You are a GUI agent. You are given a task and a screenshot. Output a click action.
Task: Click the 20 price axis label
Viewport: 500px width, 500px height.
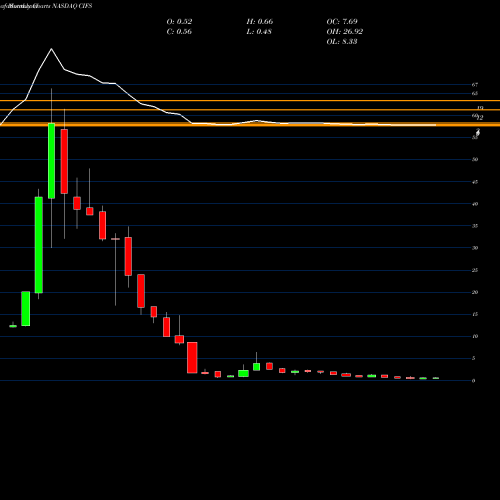pyautogui.click(x=475, y=292)
